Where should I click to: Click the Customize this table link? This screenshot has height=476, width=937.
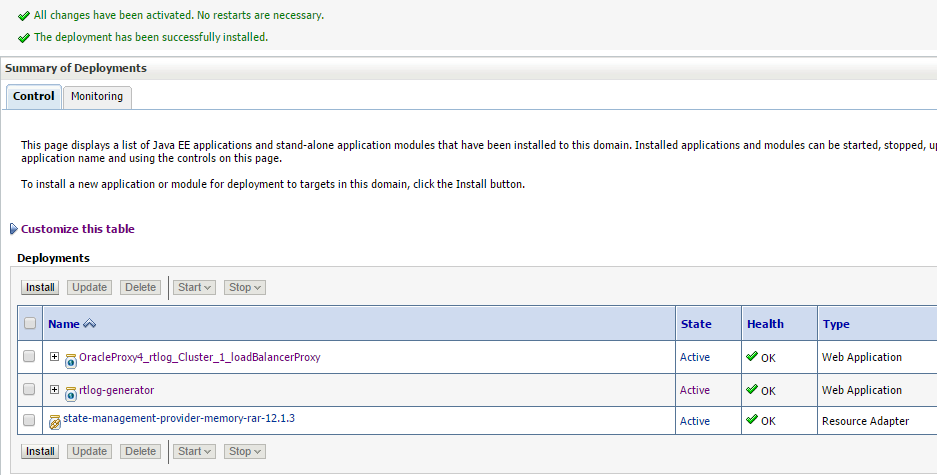tap(78, 229)
